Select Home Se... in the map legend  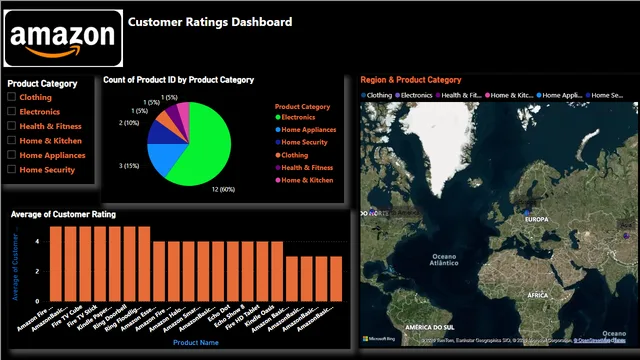pos(604,95)
